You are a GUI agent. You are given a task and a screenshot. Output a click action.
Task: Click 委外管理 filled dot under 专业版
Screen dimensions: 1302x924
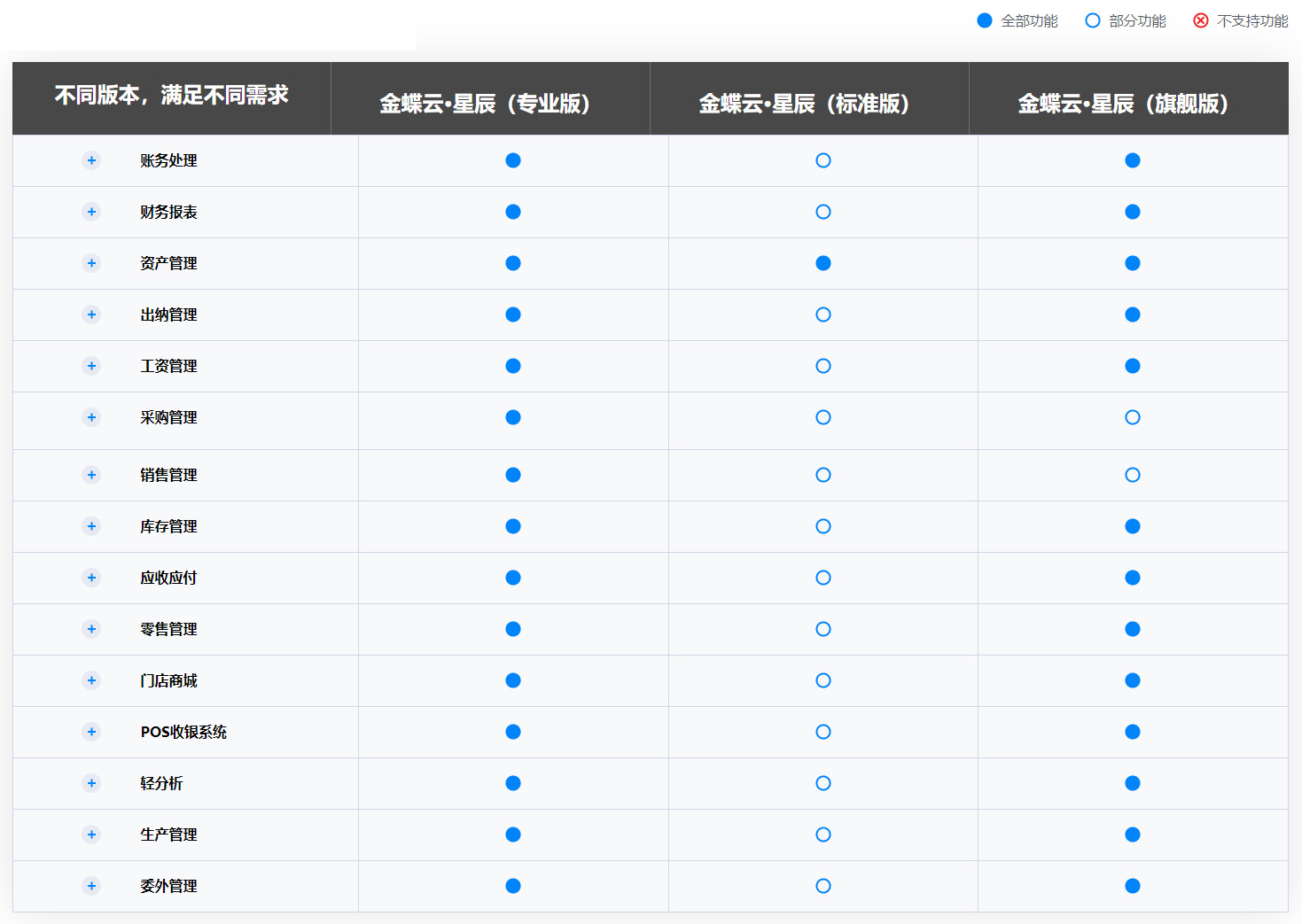513,886
